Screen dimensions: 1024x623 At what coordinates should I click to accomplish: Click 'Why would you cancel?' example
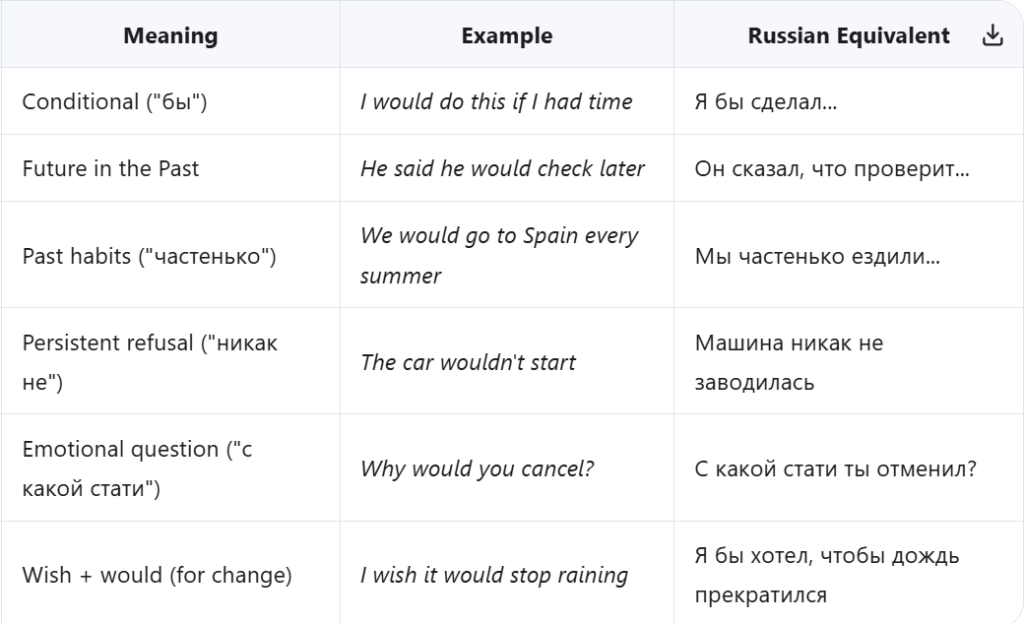pos(477,469)
